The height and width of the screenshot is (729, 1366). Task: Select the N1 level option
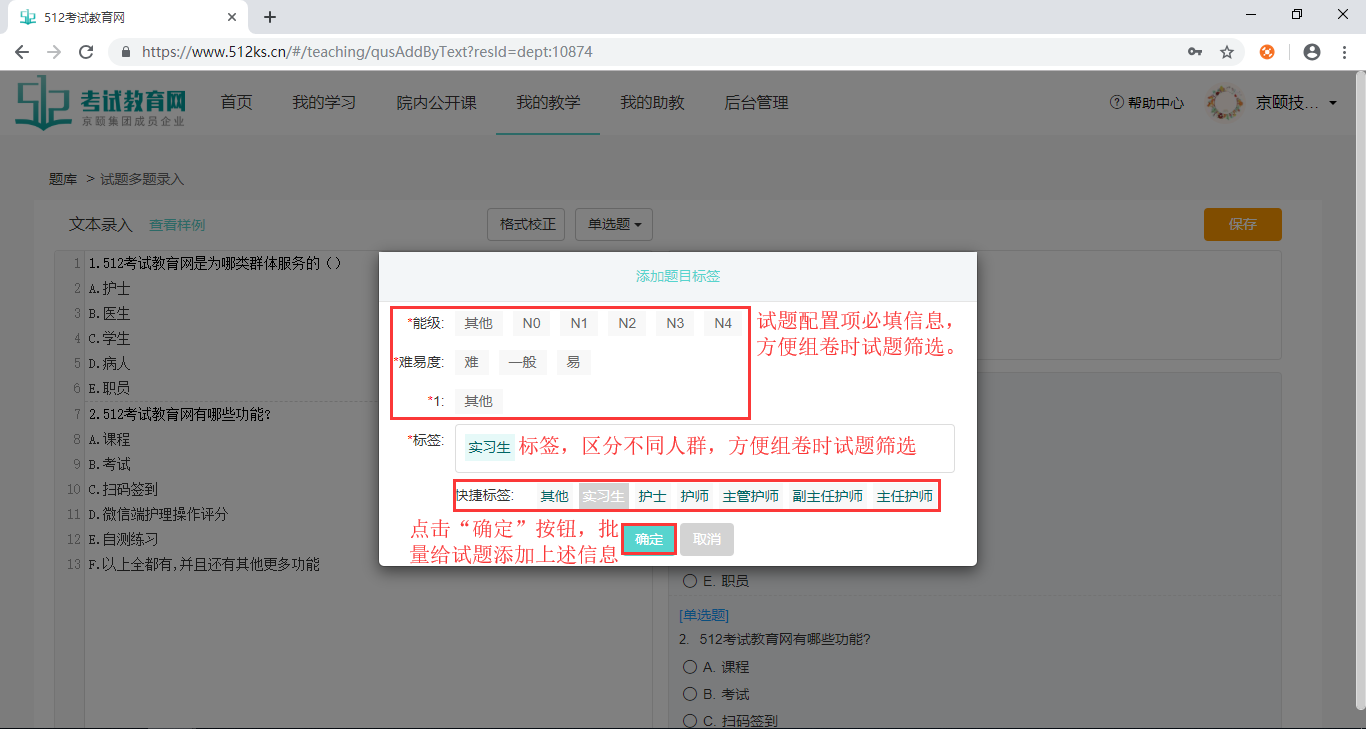tap(579, 323)
